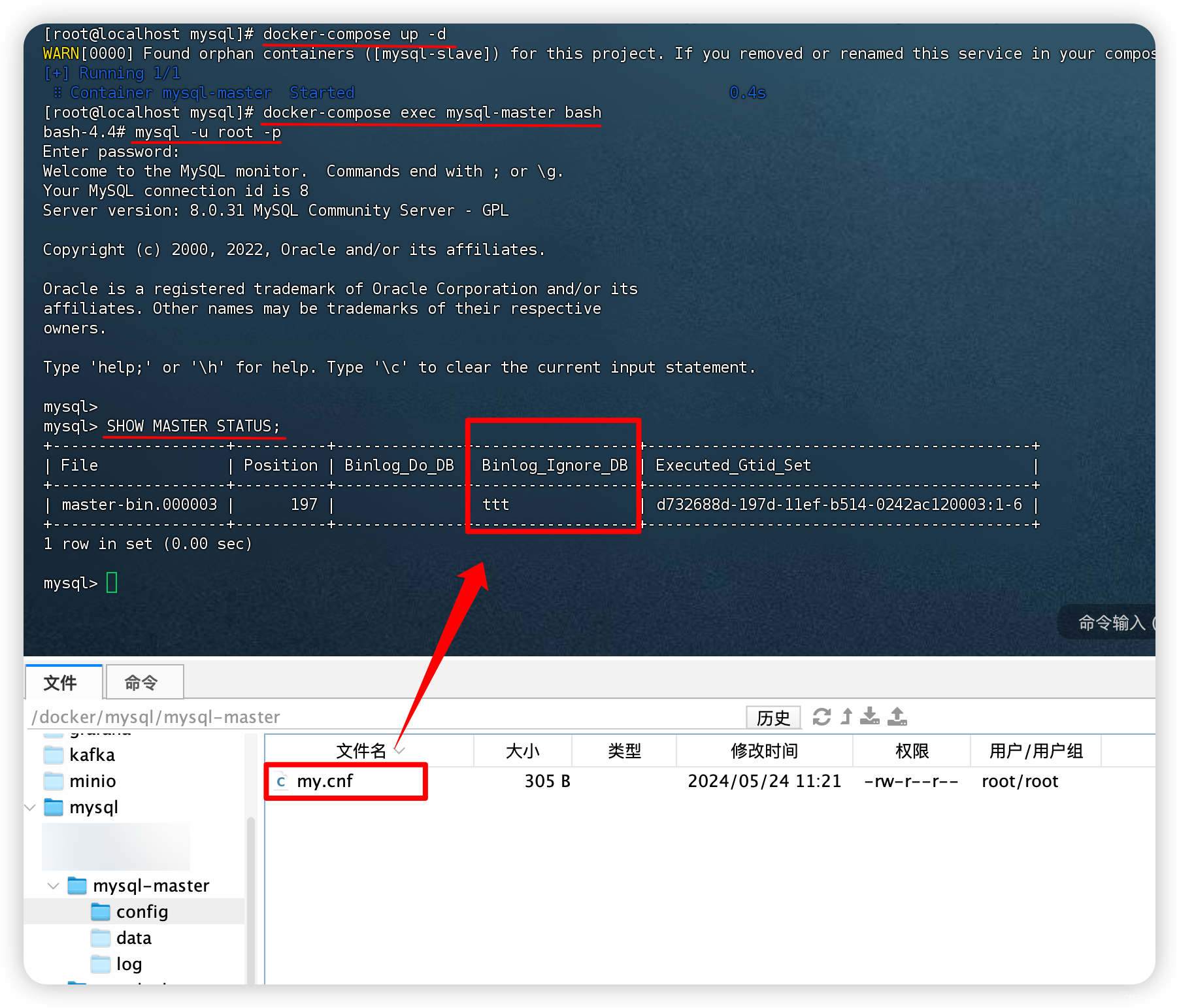Collapse the mysql tree node
The height and width of the screenshot is (1008, 1179).
tap(30, 807)
